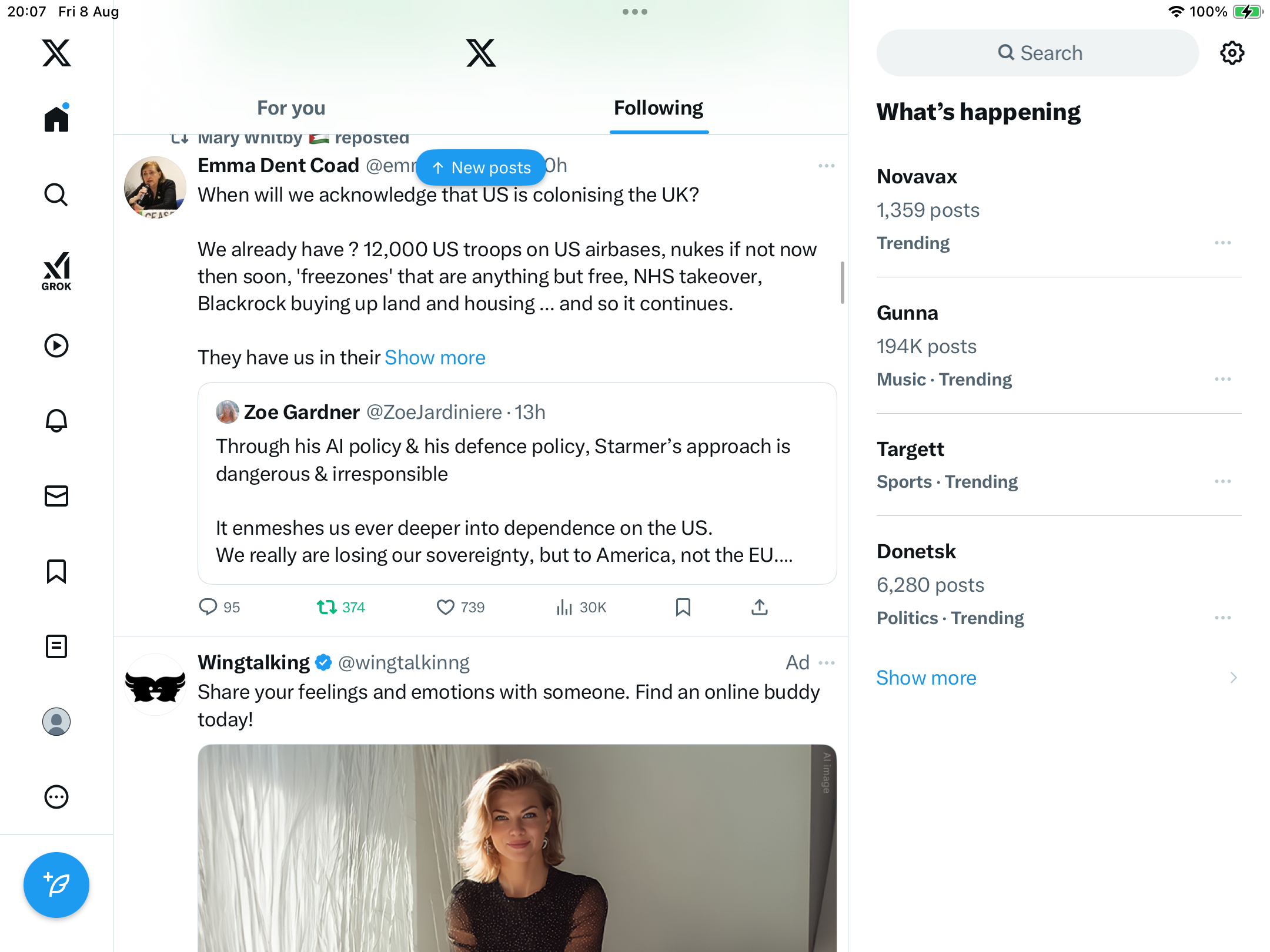The height and width of the screenshot is (952, 1270).
Task: Open the Notifications bell
Action: [x=56, y=421]
